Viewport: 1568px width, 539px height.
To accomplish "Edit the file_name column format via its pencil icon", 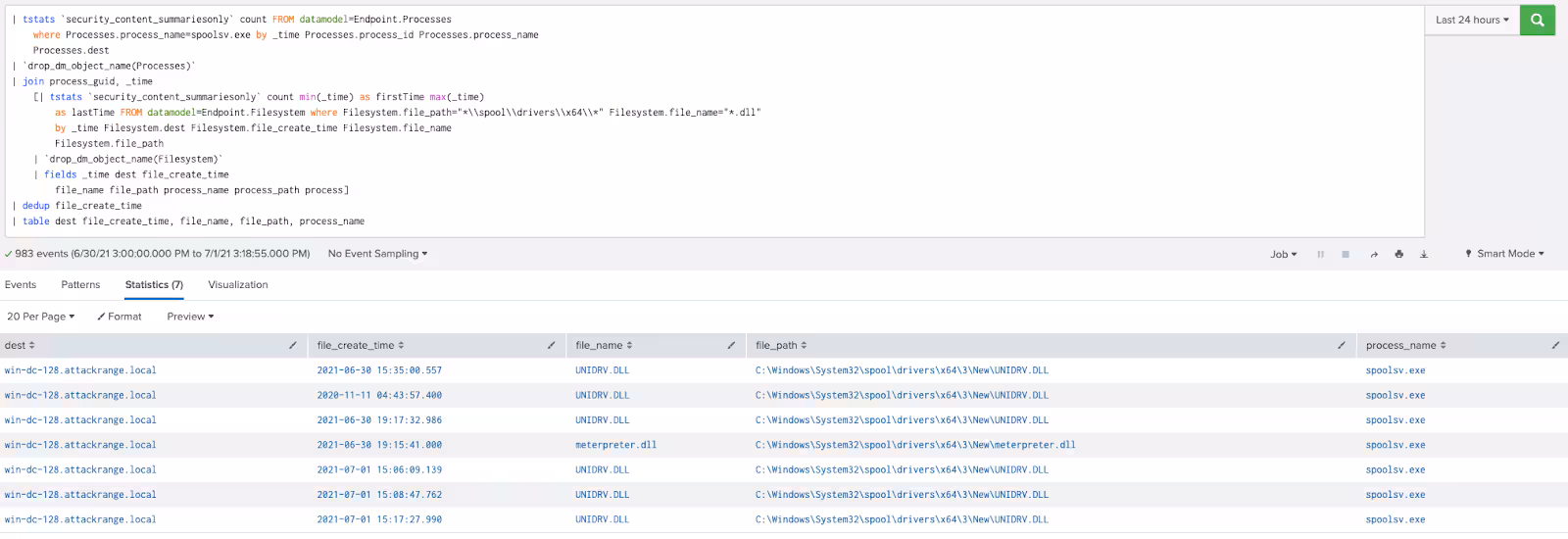I will 731,345.
